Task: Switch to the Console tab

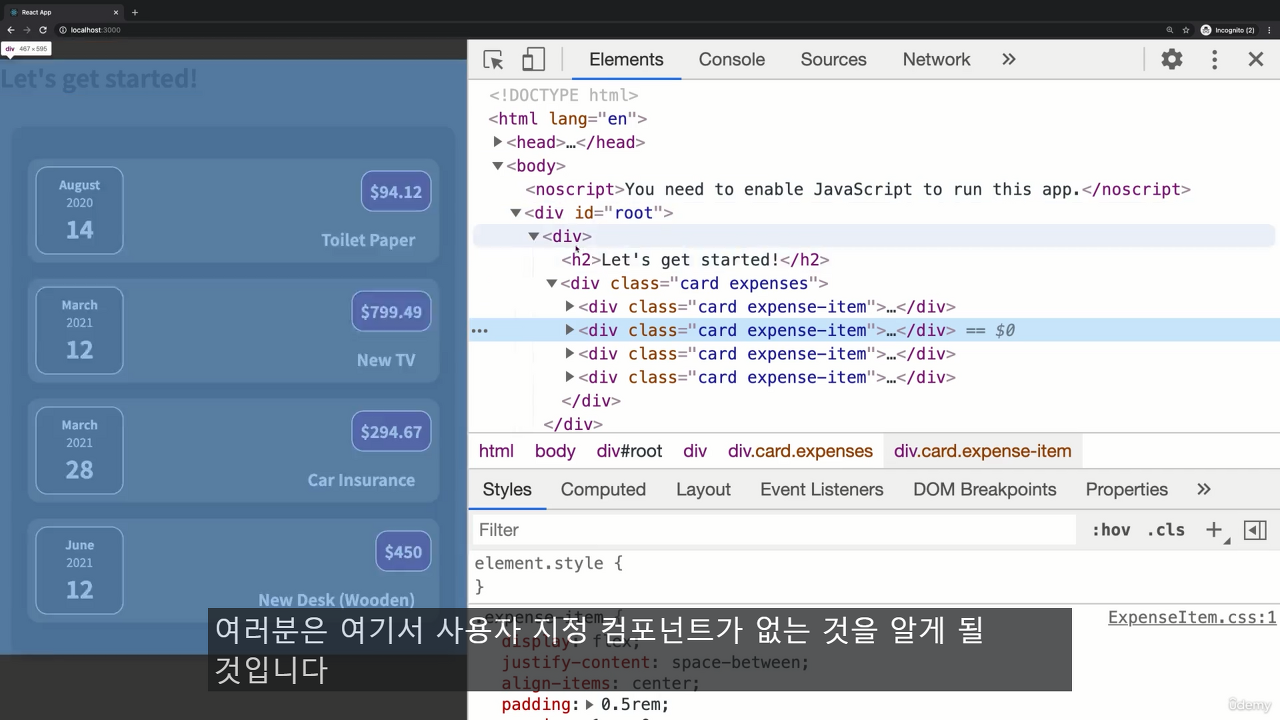Action: pyautogui.click(x=732, y=59)
